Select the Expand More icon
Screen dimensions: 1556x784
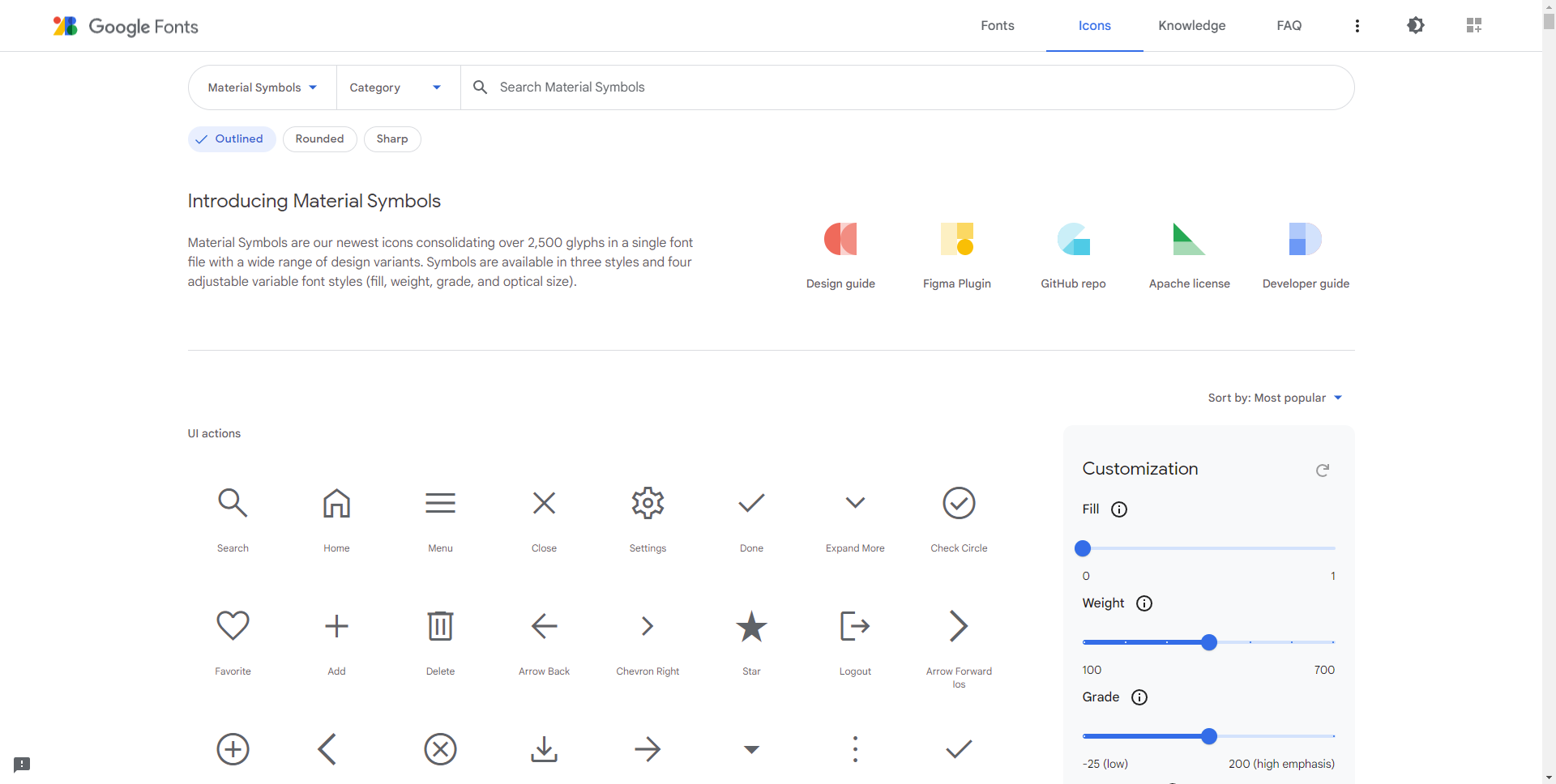pyautogui.click(x=855, y=503)
